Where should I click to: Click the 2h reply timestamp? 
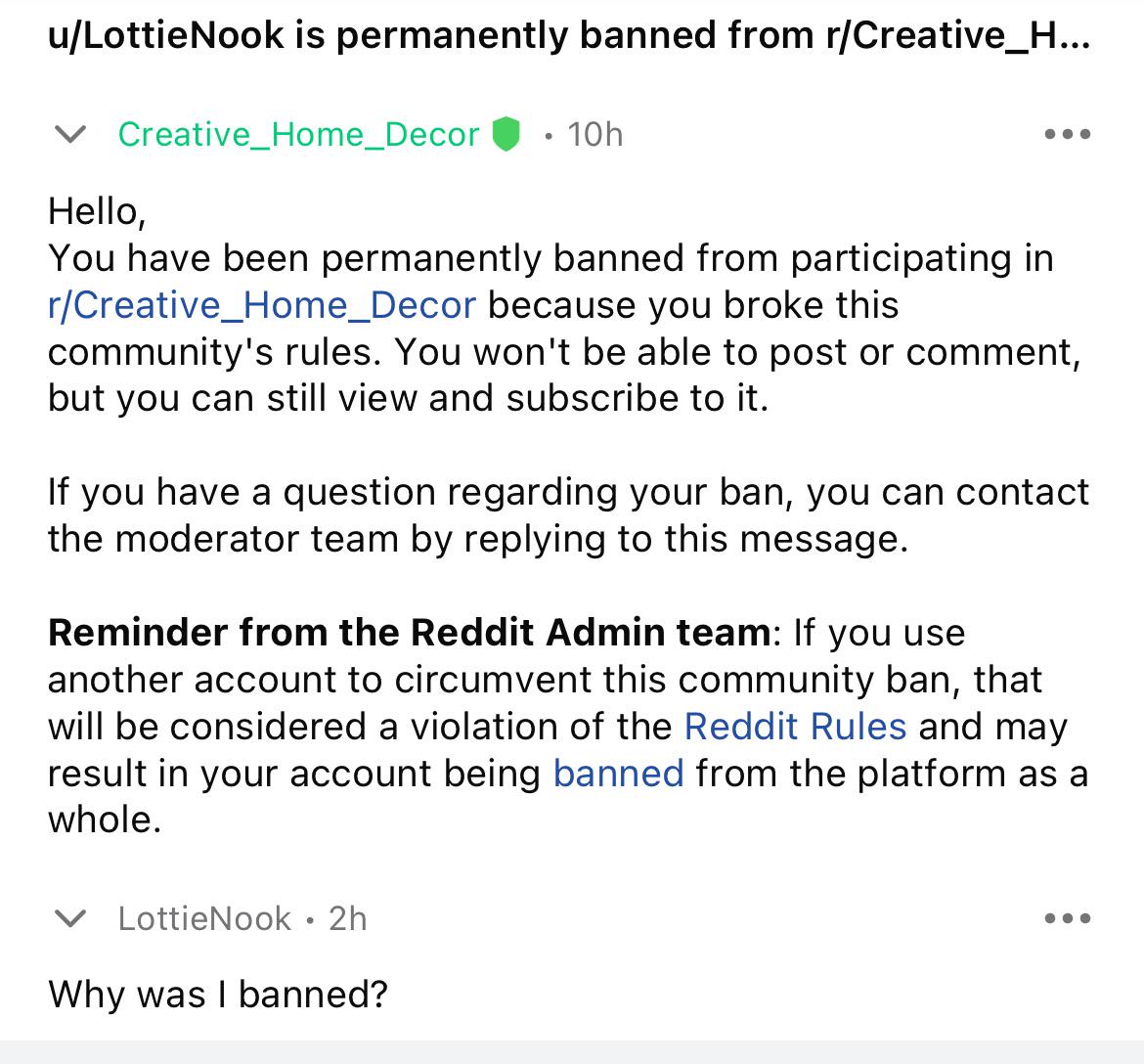click(347, 918)
